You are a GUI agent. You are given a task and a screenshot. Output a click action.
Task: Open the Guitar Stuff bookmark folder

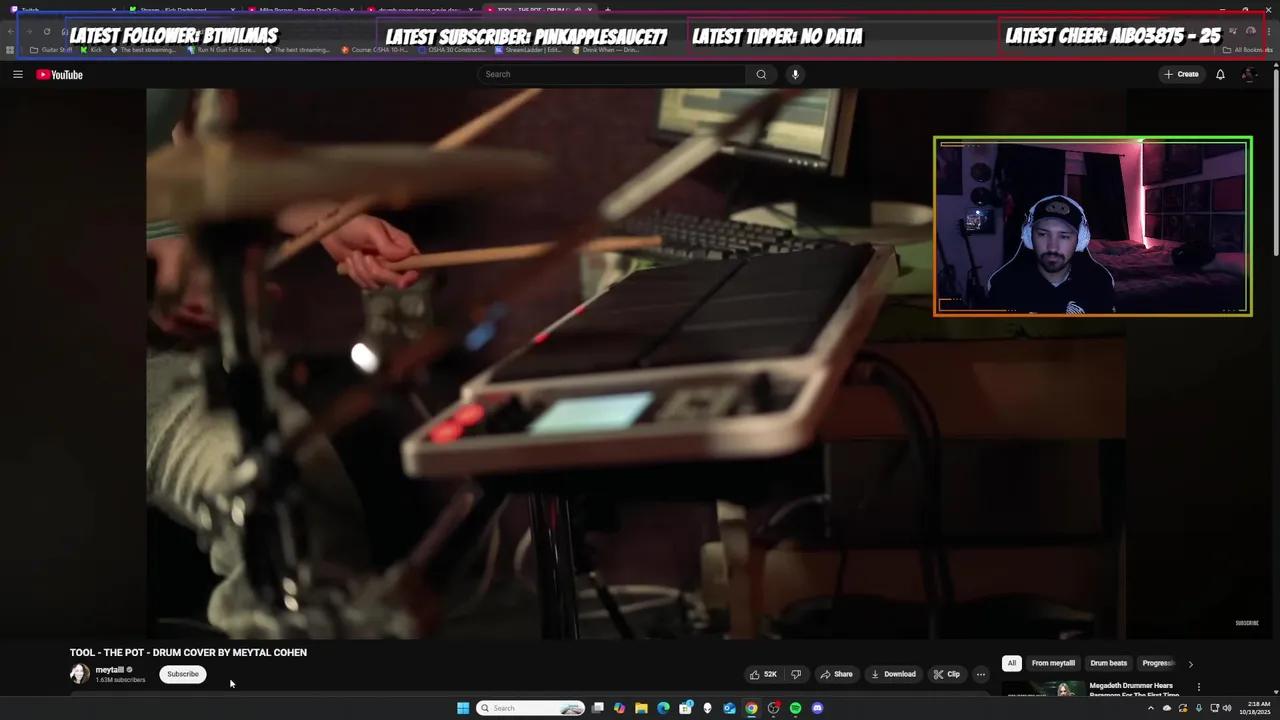(x=52, y=50)
